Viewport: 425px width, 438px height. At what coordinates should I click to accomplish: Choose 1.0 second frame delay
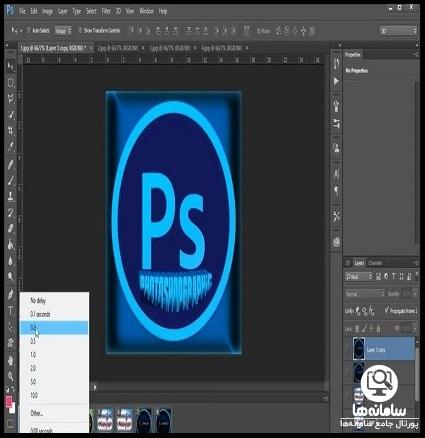[54, 355]
